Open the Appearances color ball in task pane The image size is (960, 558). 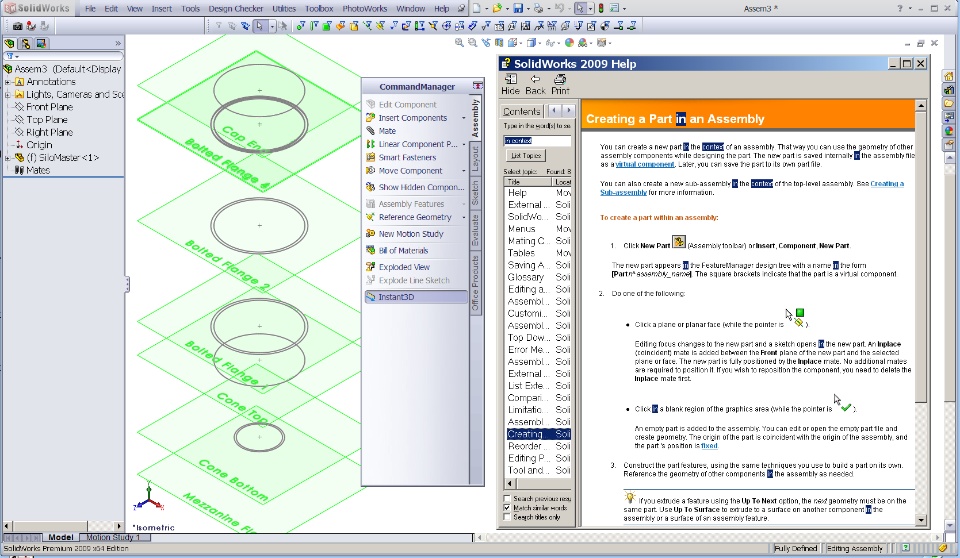(x=948, y=131)
